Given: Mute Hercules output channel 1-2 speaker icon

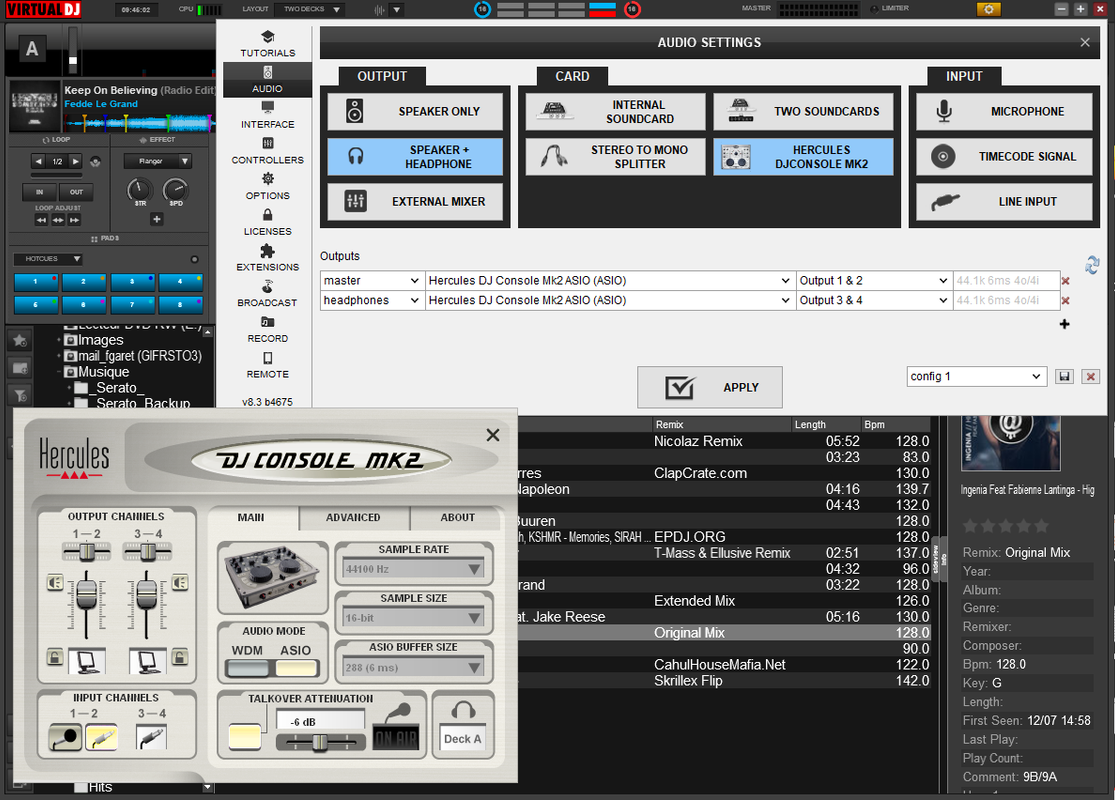Looking at the screenshot, I should click(55, 583).
